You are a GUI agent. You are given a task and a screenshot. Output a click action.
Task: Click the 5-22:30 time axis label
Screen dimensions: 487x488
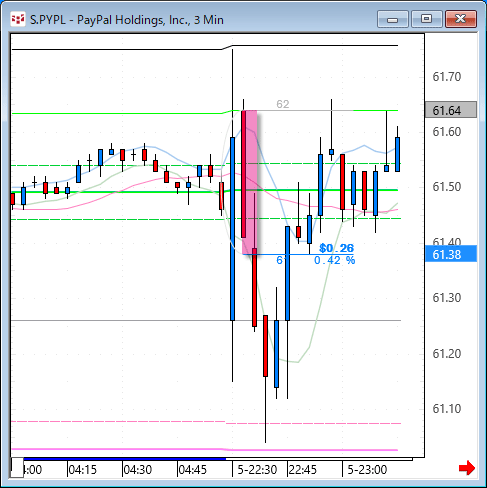(x=257, y=470)
